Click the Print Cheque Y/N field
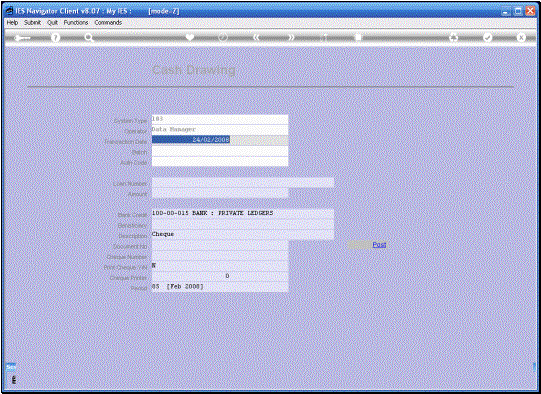Viewport: 541px width, 394px height. point(220,266)
